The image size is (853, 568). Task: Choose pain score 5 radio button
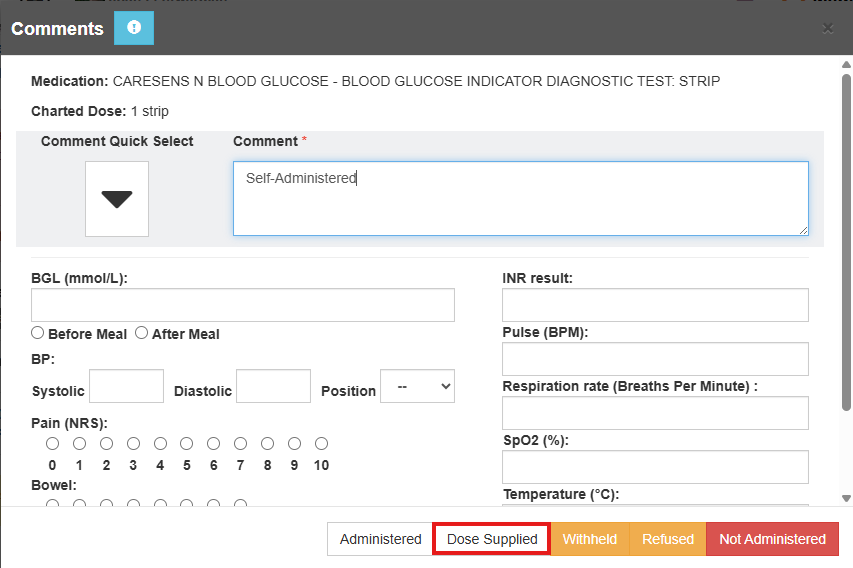point(187,443)
